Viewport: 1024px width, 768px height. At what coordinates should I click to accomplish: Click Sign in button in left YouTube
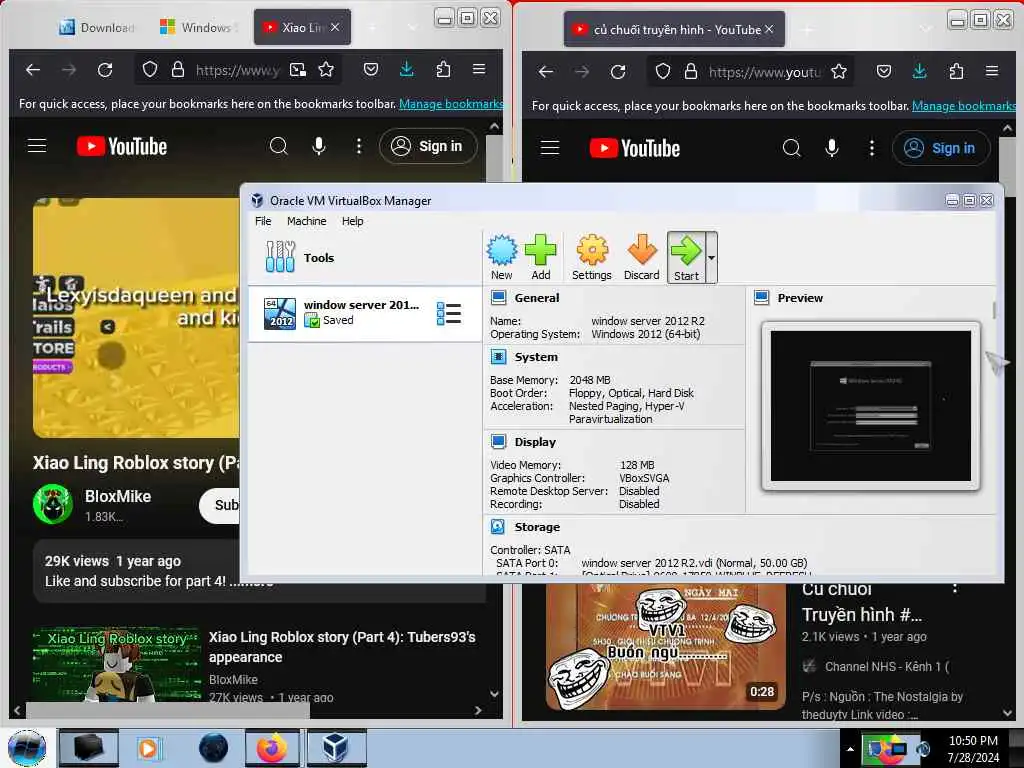pos(428,146)
